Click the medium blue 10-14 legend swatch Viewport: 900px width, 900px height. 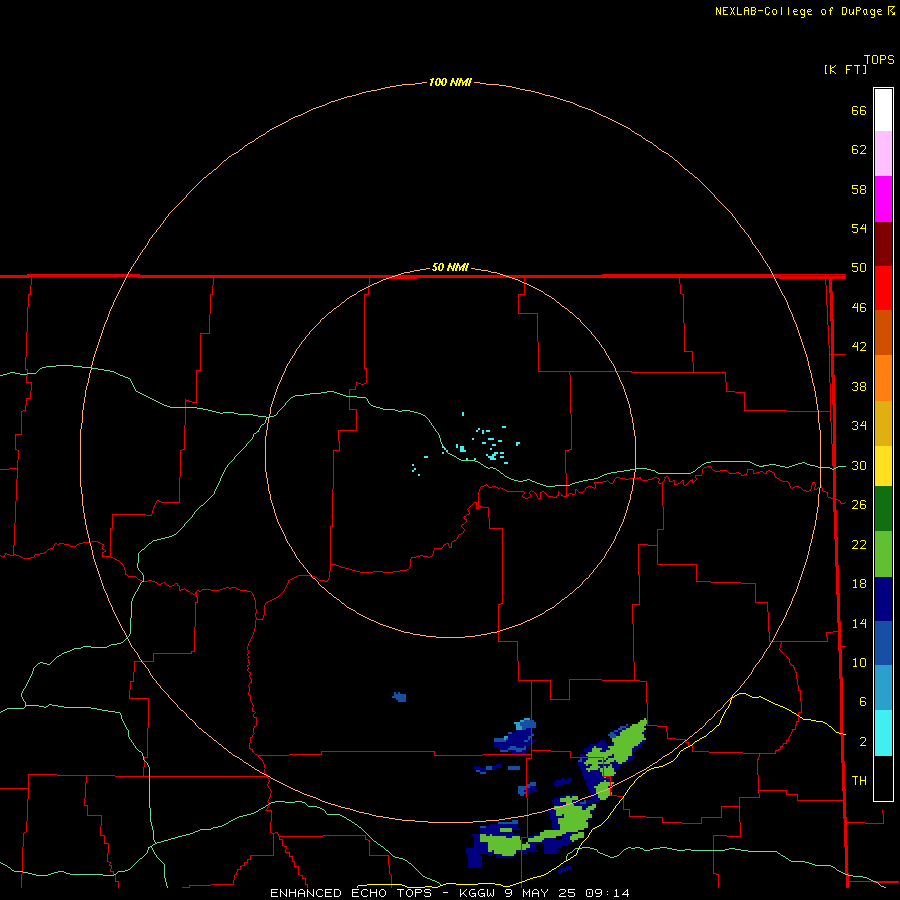(x=883, y=643)
